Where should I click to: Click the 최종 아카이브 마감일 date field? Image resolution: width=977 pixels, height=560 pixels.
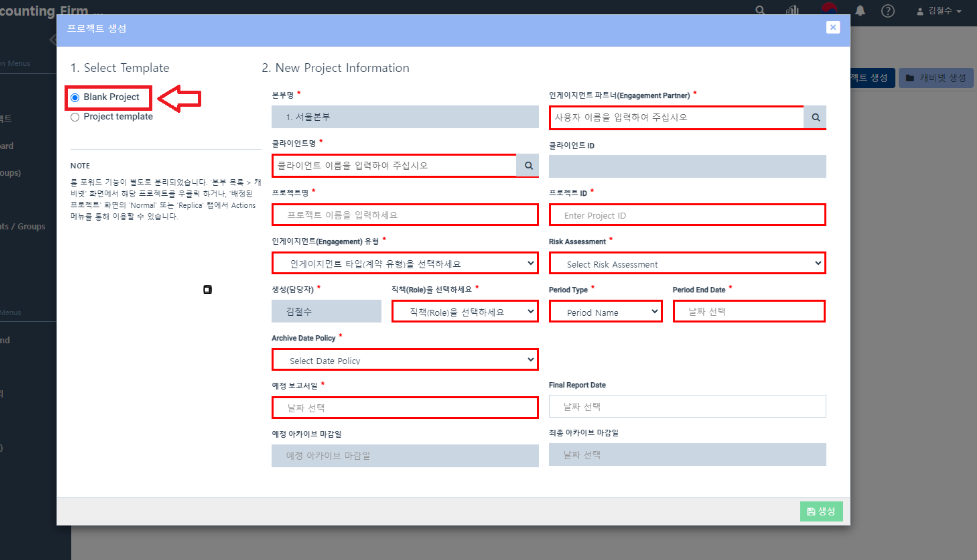[x=687, y=455]
